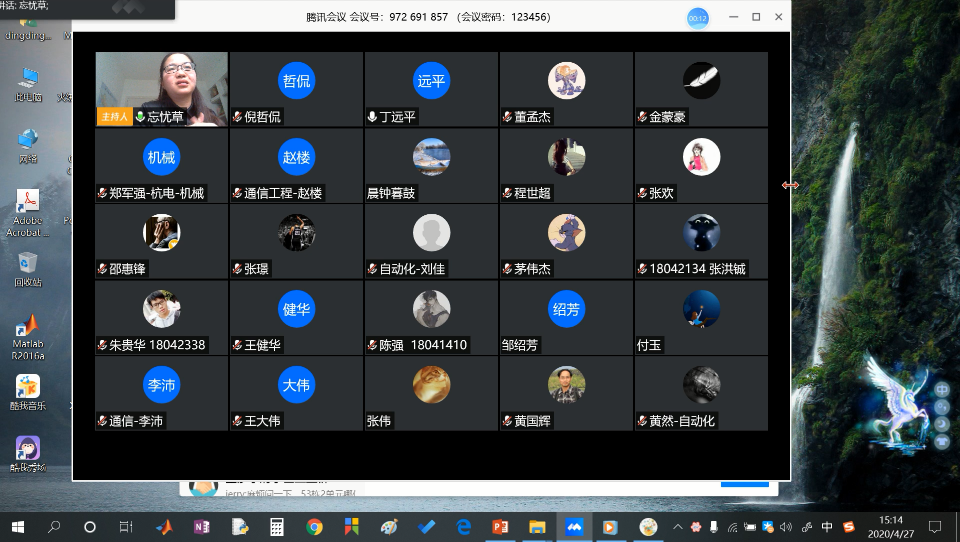Open Windows Start menu
This screenshot has width=960, height=542.
pyautogui.click(x=18, y=527)
